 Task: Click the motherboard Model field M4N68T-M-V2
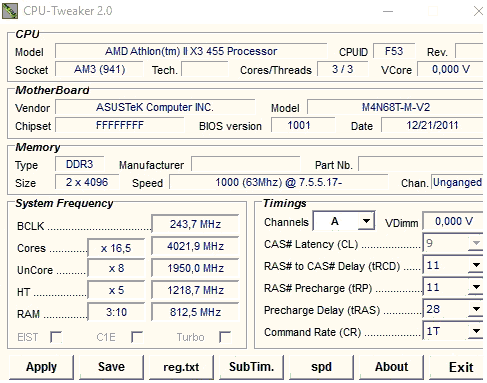pos(396,107)
